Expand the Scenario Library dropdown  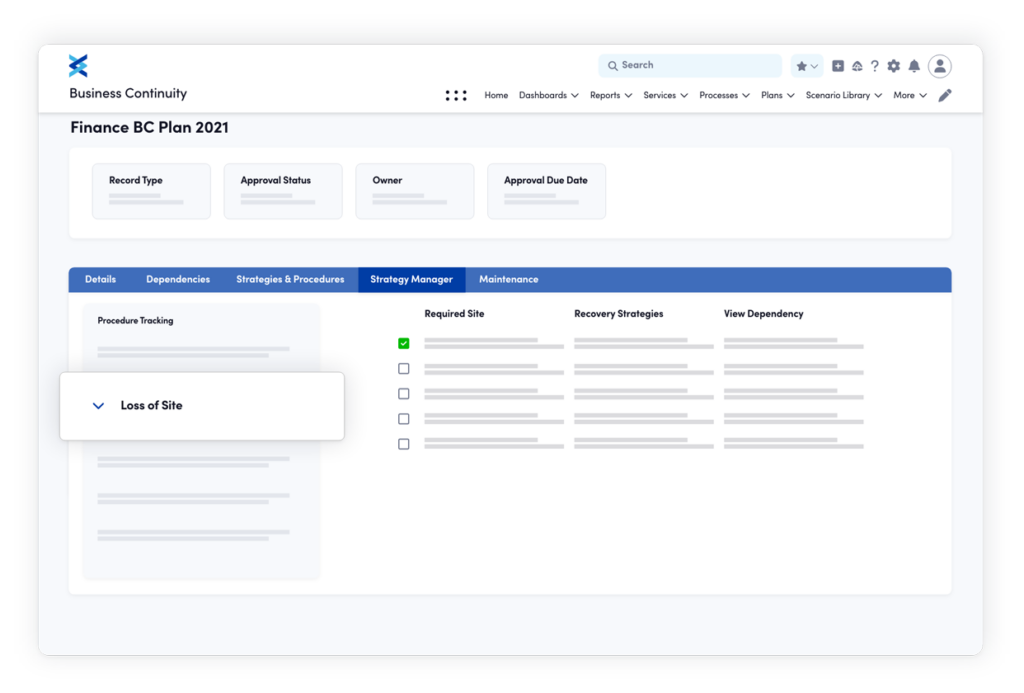pyautogui.click(x=840, y=95)
